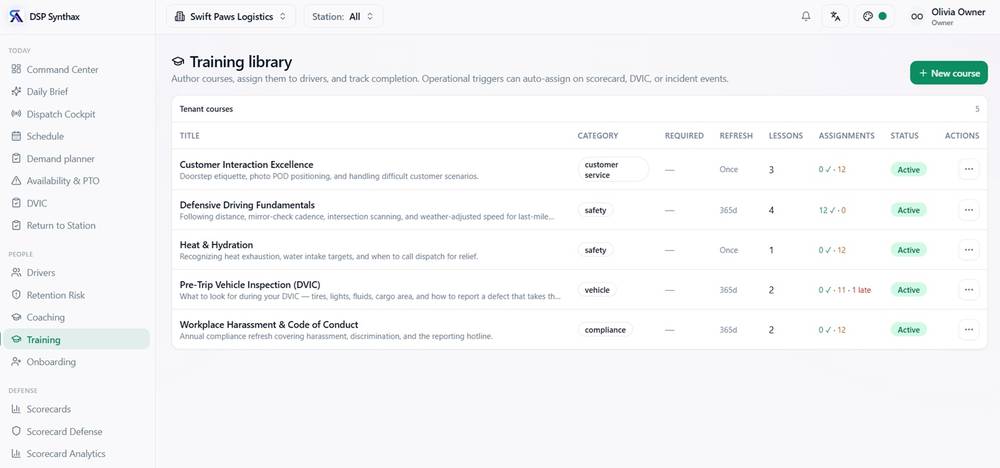Click the DSP Synthax logo icon
This screenshot has width=1000, height=468.
coord(16,17)
